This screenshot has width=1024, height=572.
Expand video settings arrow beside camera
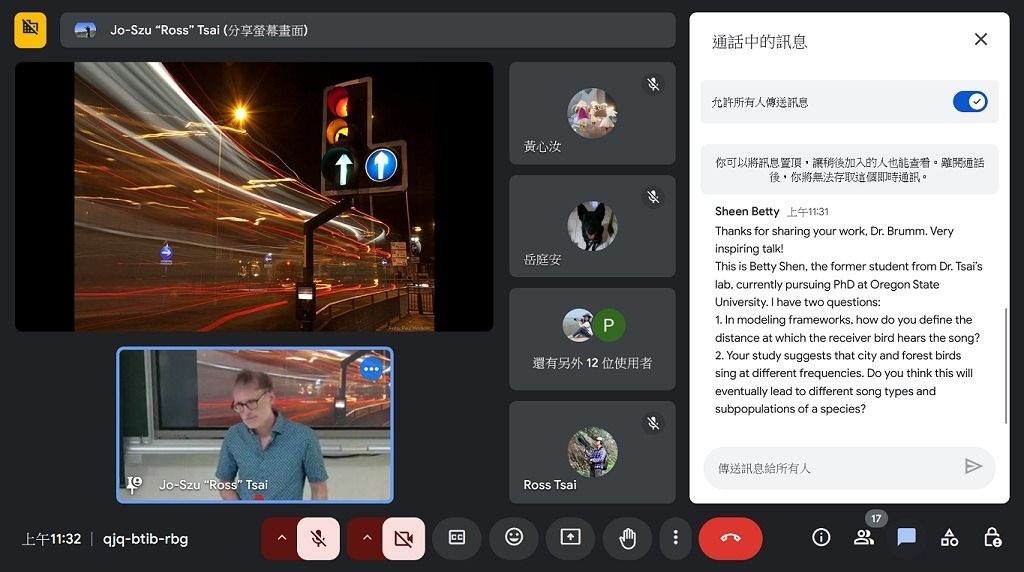pos(367,538)
